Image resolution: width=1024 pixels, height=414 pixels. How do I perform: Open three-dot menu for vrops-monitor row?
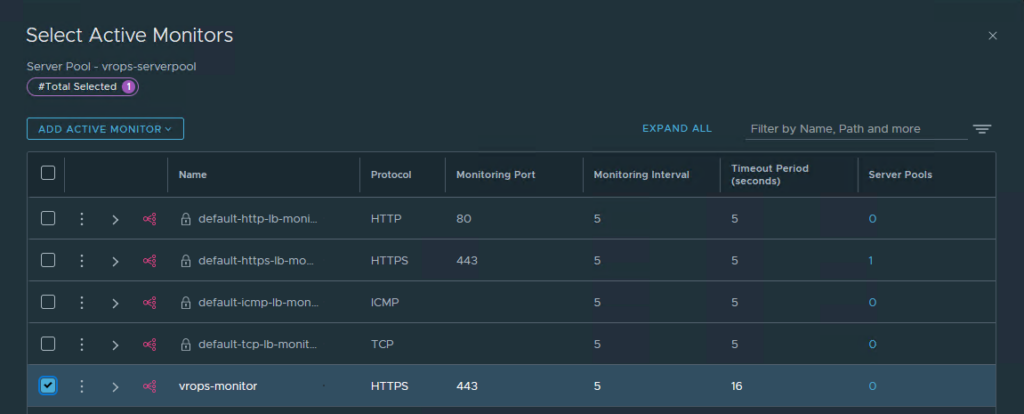tap(82, 386)
